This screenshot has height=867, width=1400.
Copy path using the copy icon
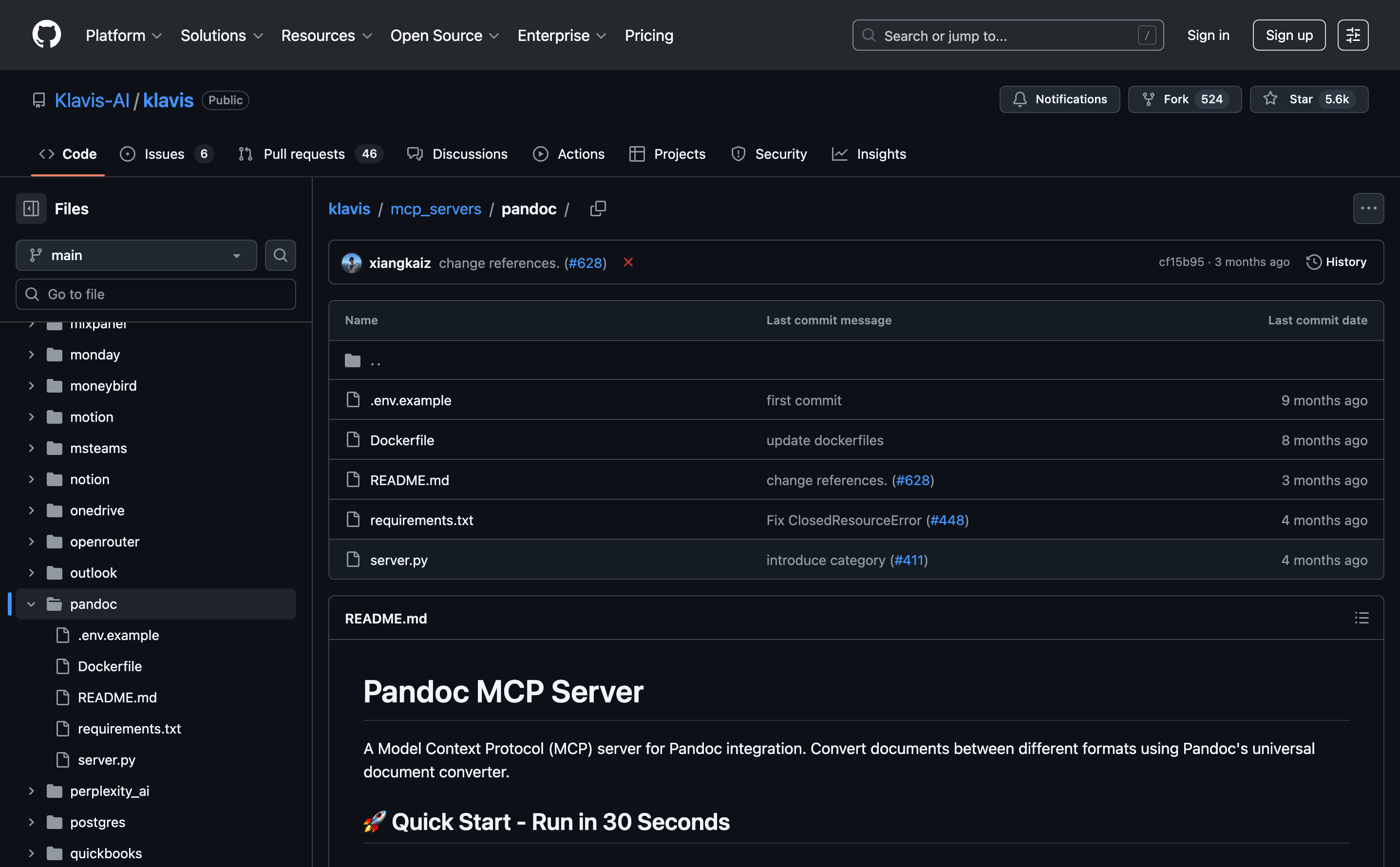pyautogui.click(x=597, y=209)
